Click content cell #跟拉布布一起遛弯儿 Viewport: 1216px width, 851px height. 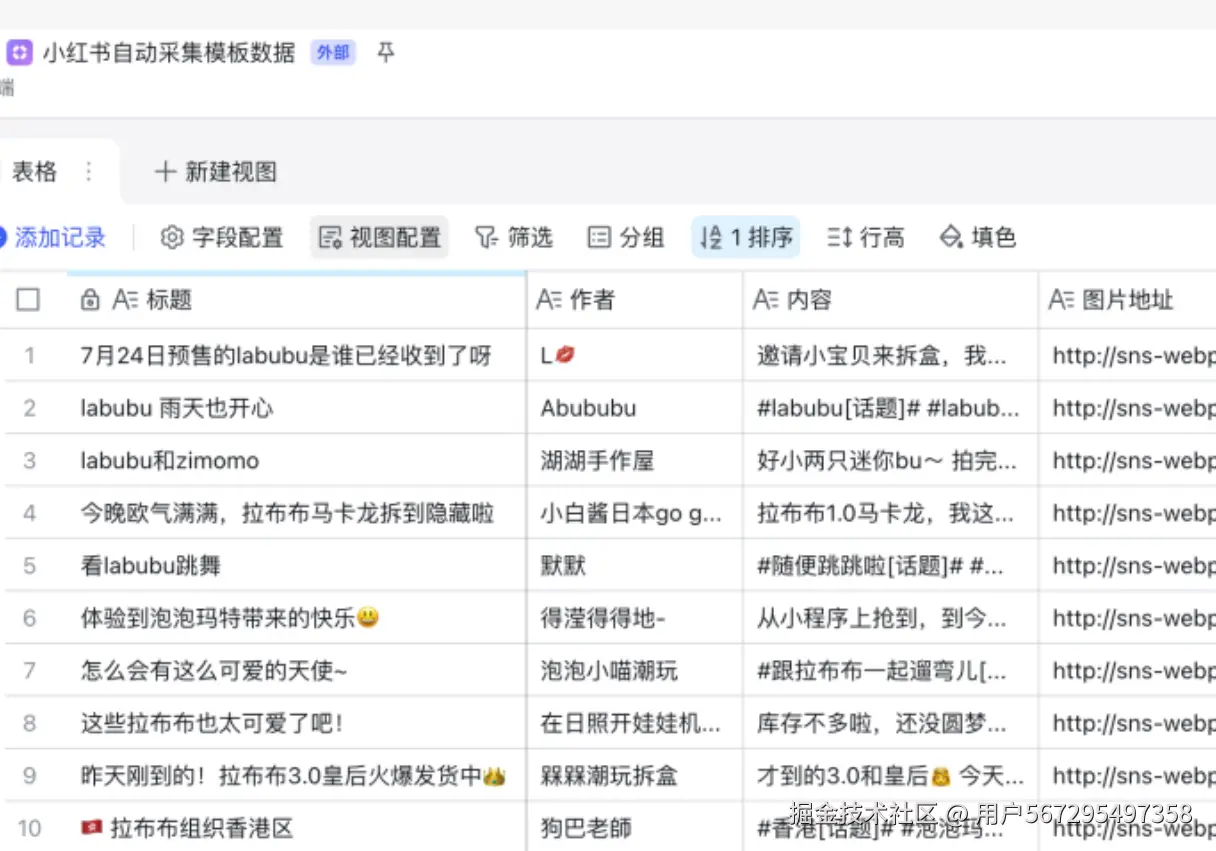[890, 671]
